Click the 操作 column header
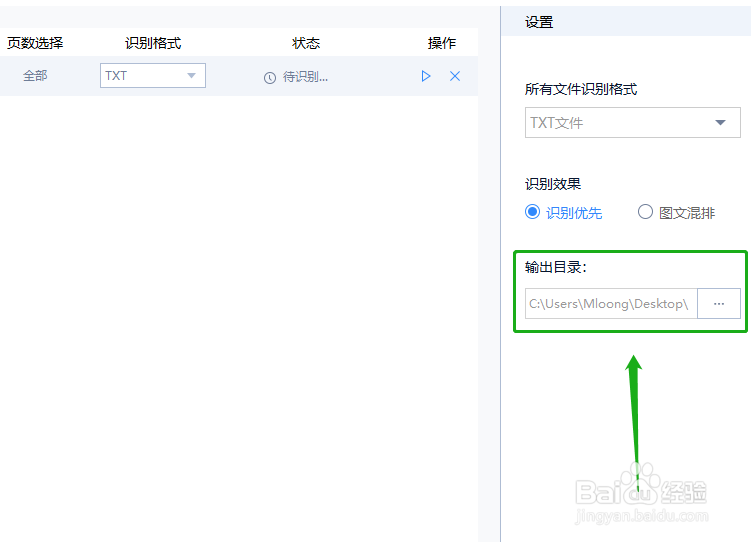This screenshot has width=751, height=542. point(442,43)
